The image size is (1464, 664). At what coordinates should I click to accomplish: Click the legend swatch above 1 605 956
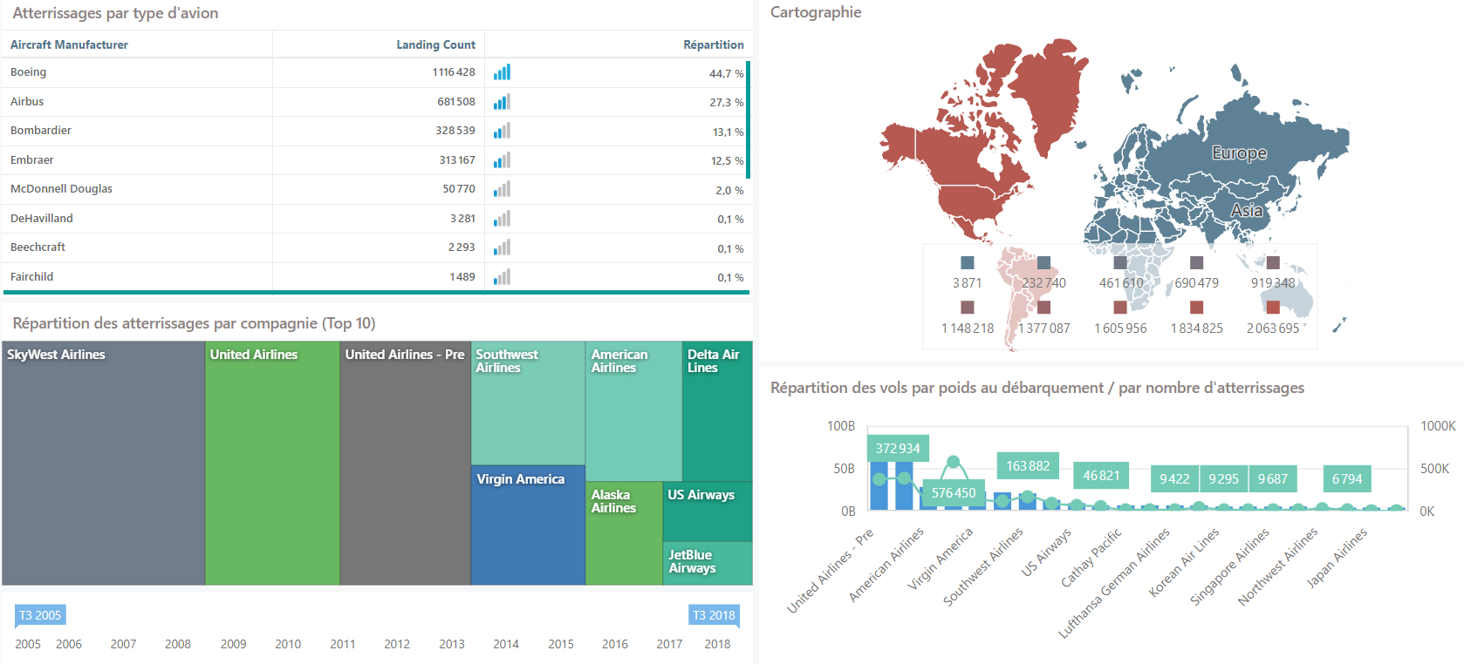(x=1120, y=308)
